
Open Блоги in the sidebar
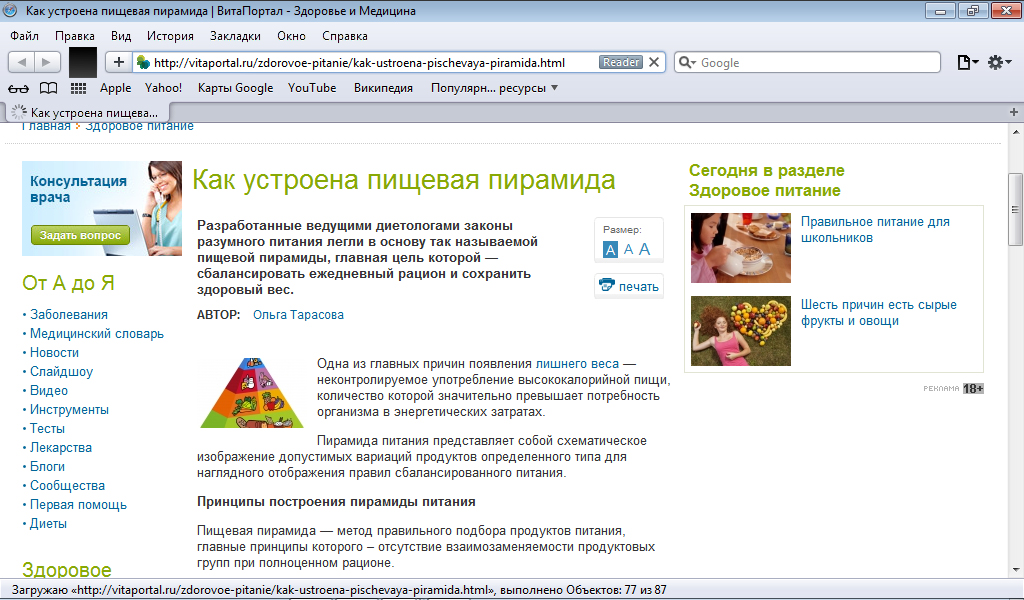point(47,466)
